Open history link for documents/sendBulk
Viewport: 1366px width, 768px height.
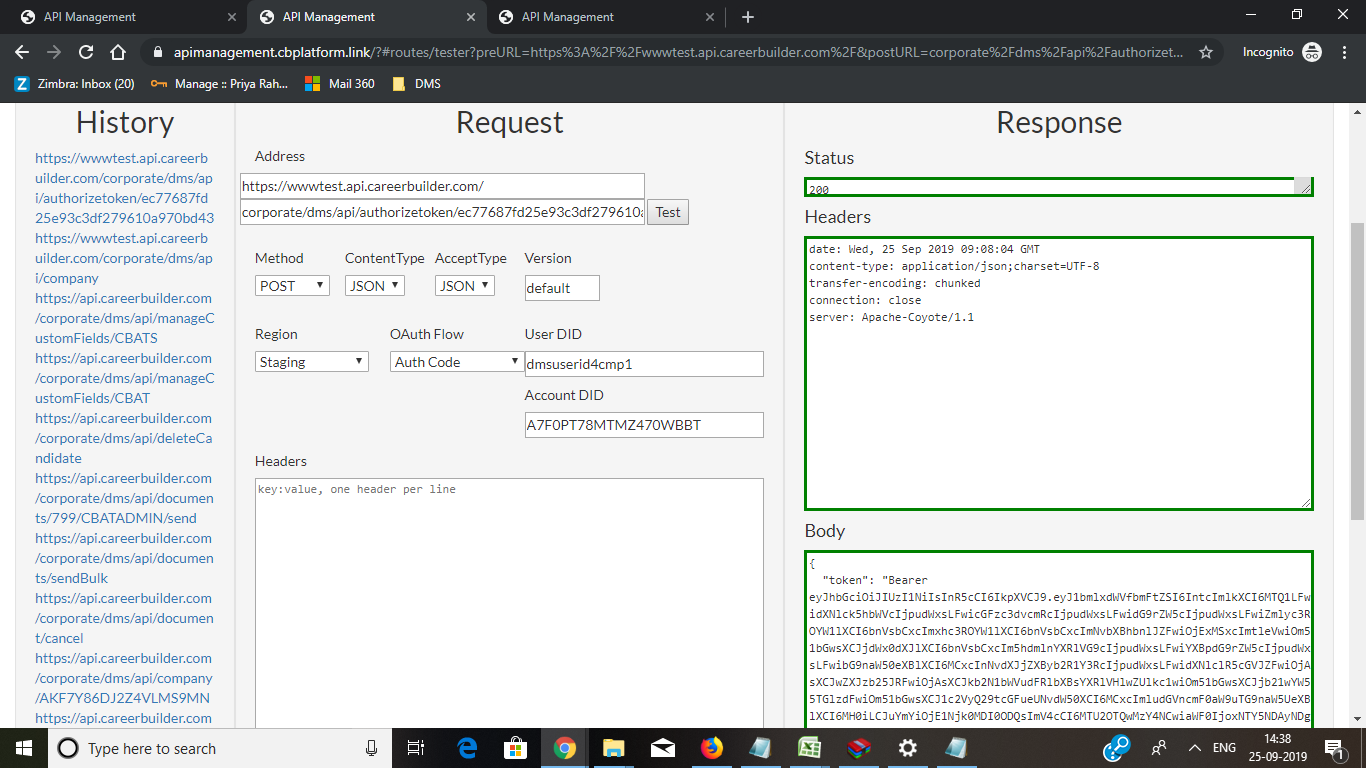[124, 558]
